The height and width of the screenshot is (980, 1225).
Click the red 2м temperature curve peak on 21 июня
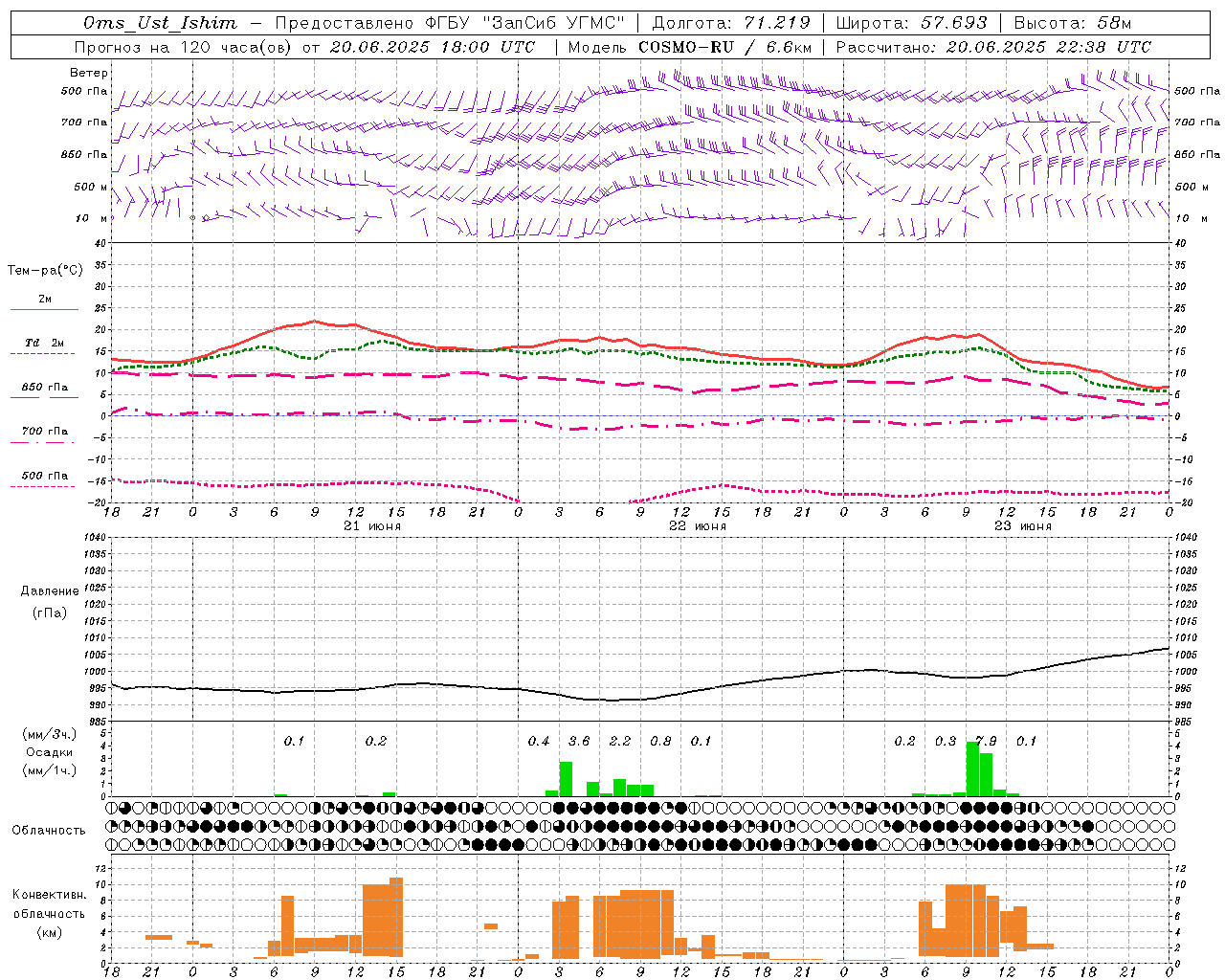[x=314, y=321]
